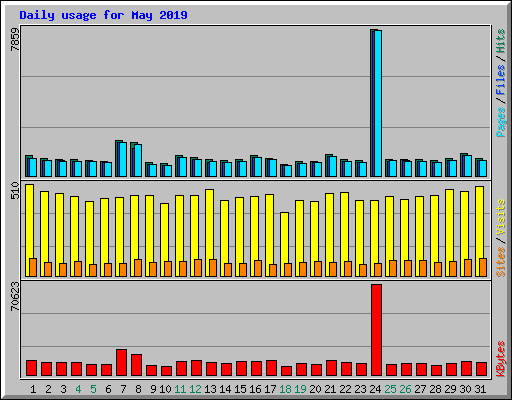The height and width of the screenshot is (400, 512).
Task: Click the day 31 axis label
Action: [x=480, y=389]
